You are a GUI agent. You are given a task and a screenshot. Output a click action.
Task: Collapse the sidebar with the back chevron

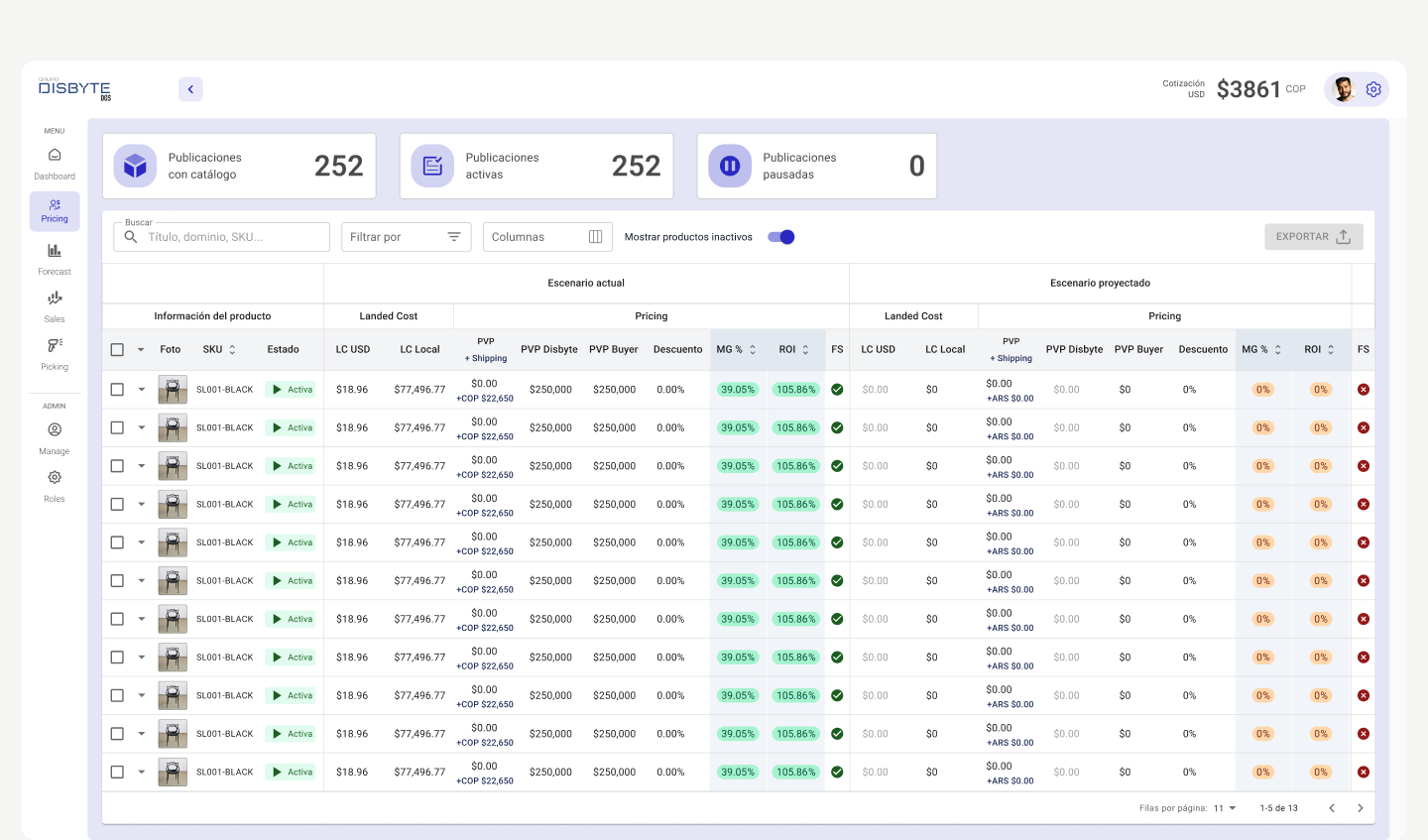tap(190, 89)
